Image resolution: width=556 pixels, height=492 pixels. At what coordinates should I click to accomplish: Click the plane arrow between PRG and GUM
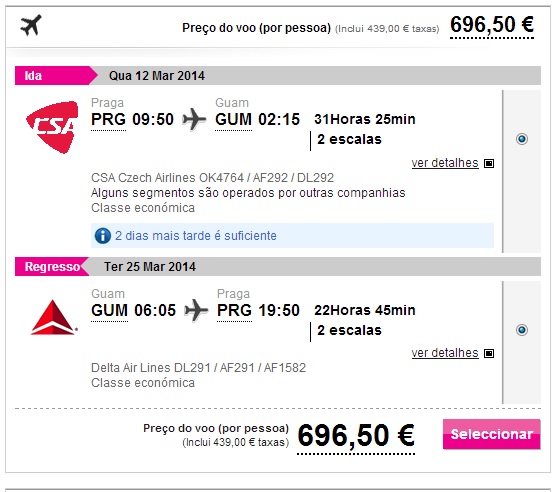click(194, 119)
